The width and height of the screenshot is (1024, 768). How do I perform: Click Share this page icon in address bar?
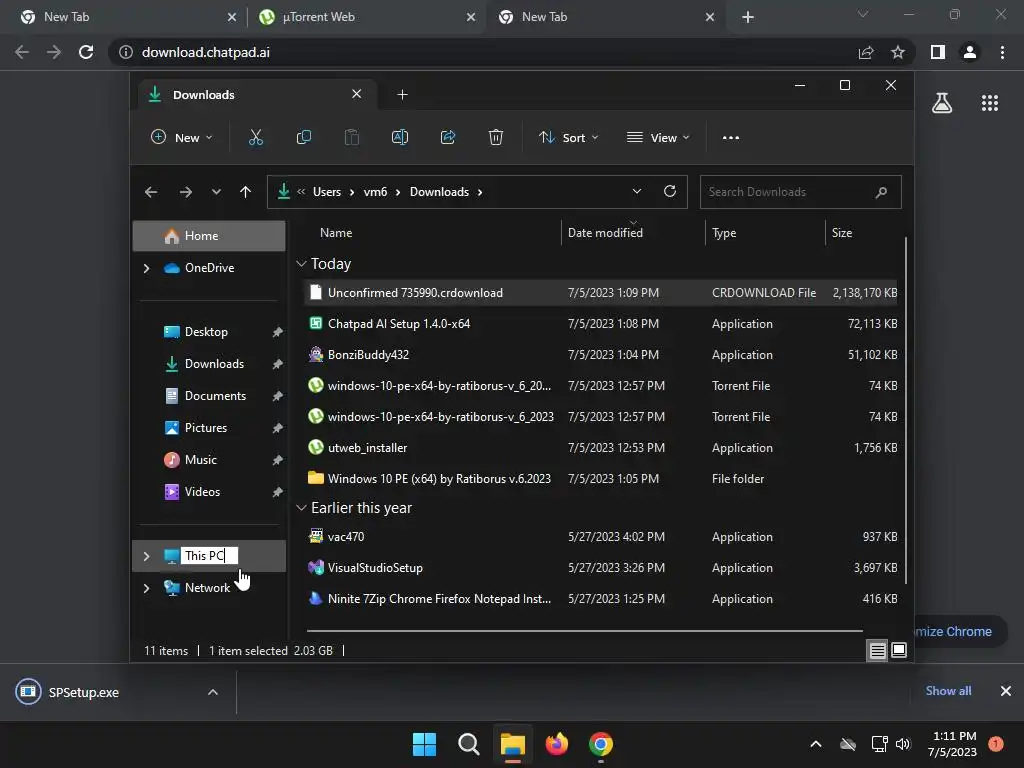(866, 52)
